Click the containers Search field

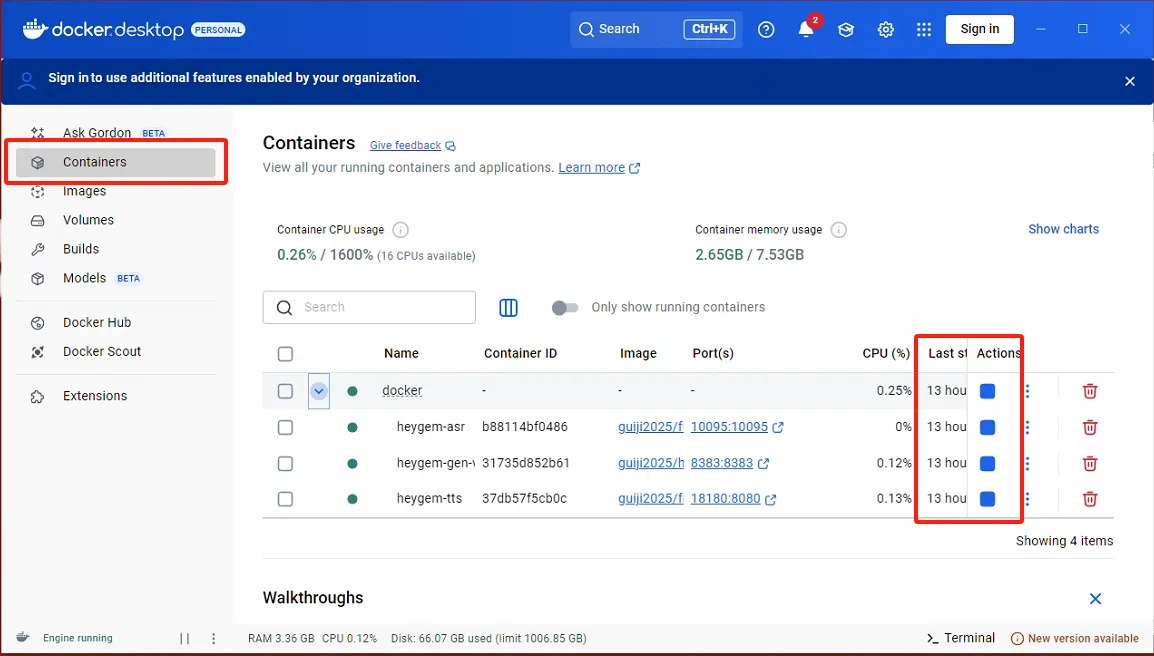pos(369,308)
